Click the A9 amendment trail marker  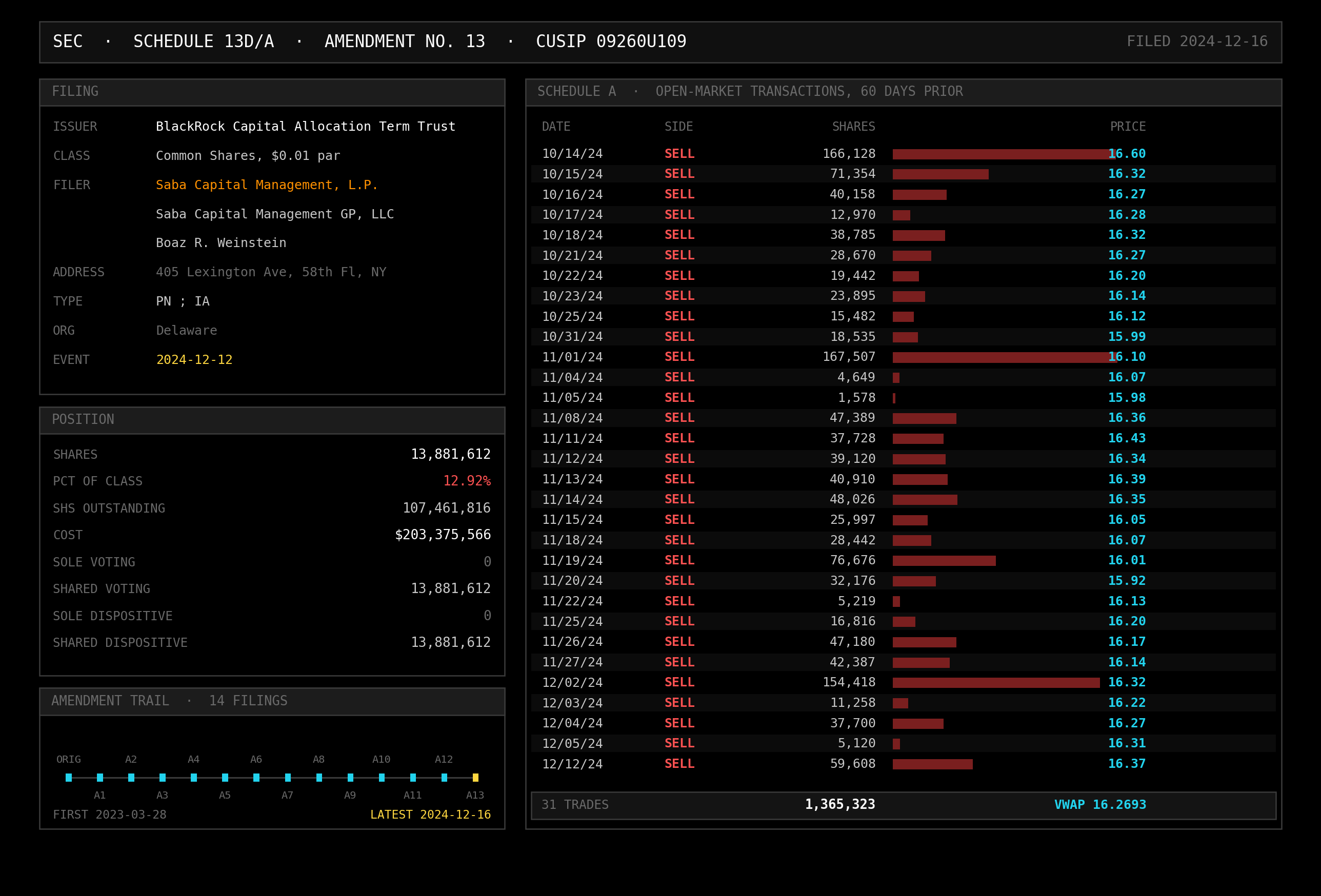350,777
